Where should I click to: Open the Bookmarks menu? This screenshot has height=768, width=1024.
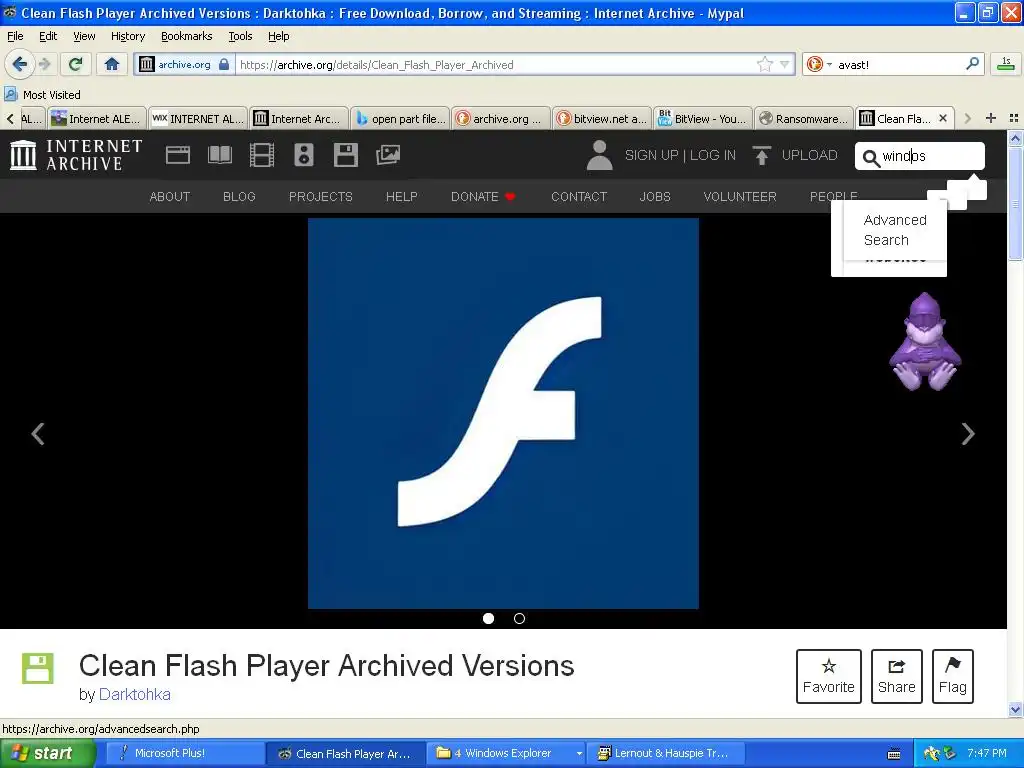click(x=187, y=36)
